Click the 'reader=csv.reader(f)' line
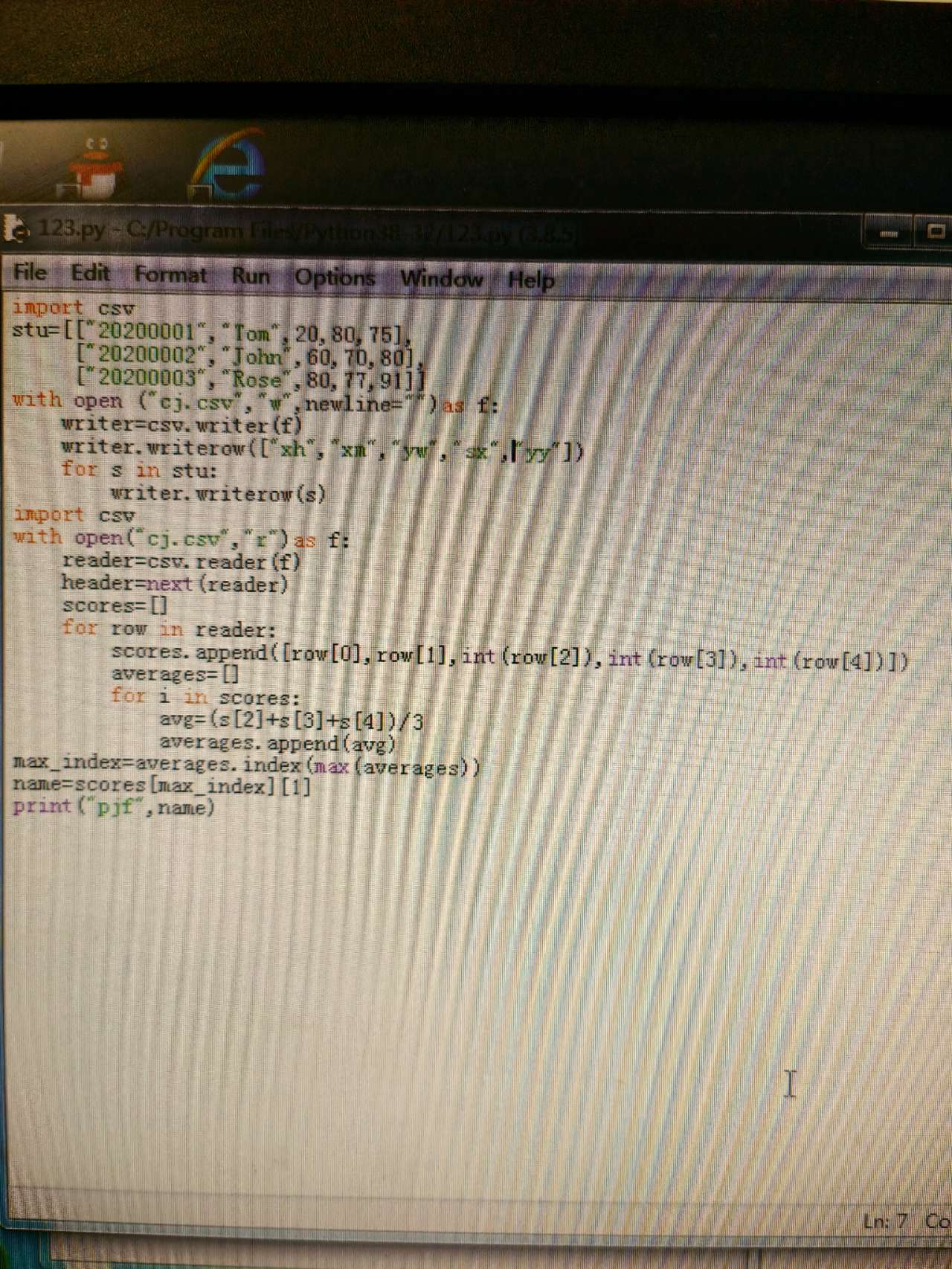Viewport: 952px width, 1269px height. (181, 561)
